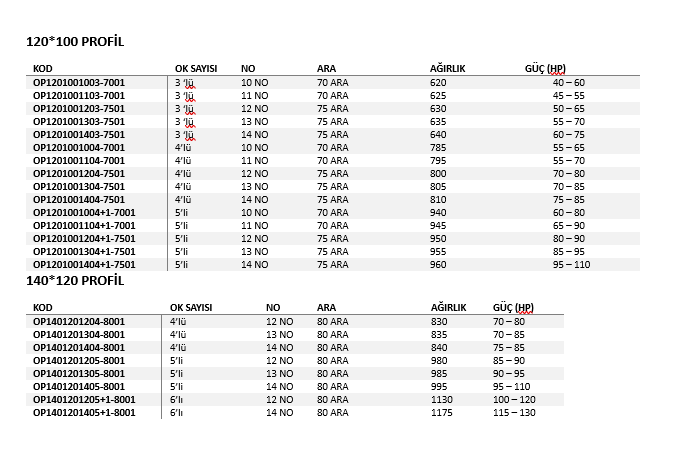Select code OP1401201305-8001
The image size is (697, 452).
(79, 373)
